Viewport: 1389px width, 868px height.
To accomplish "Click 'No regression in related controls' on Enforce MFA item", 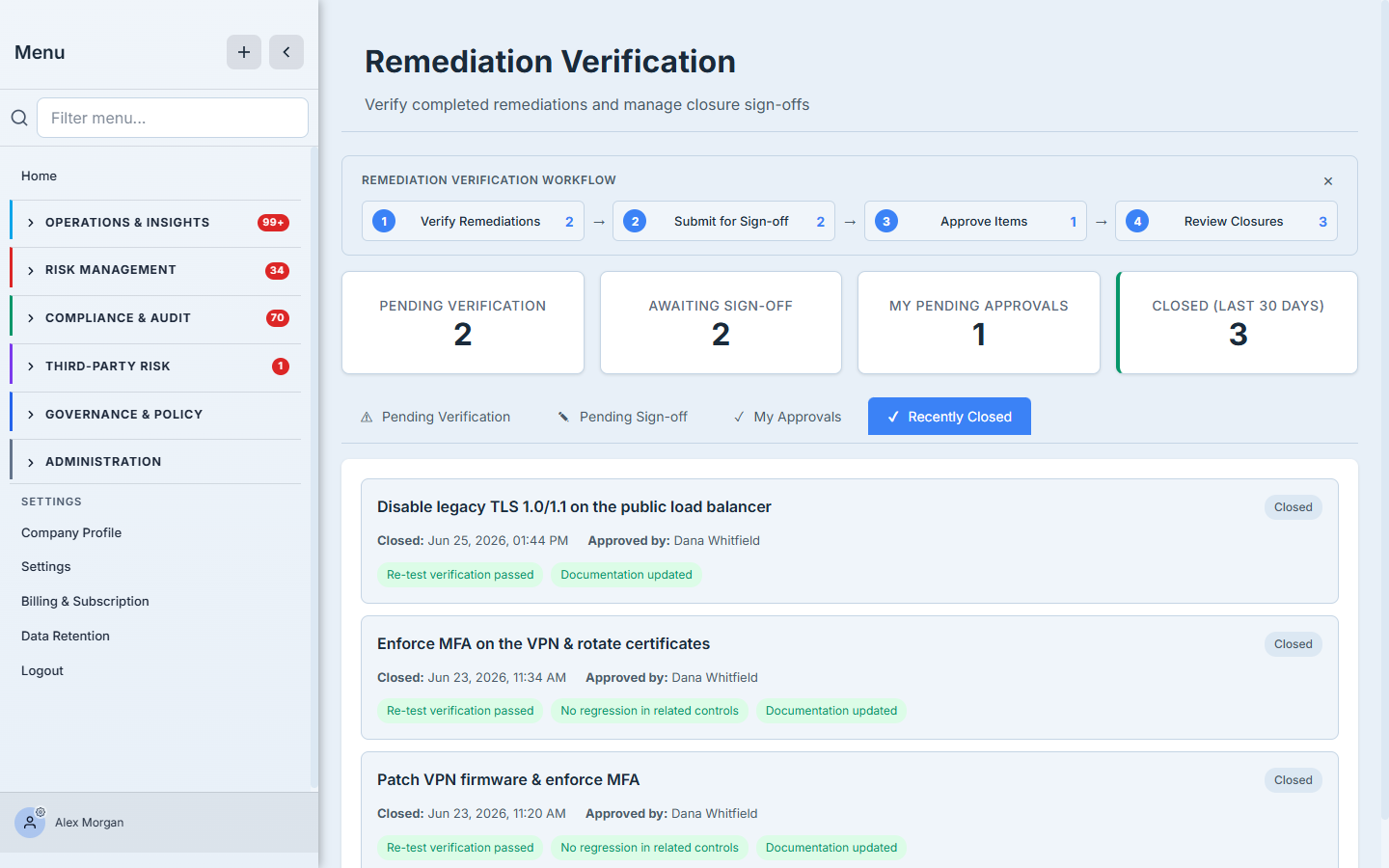I will [649, 711].
